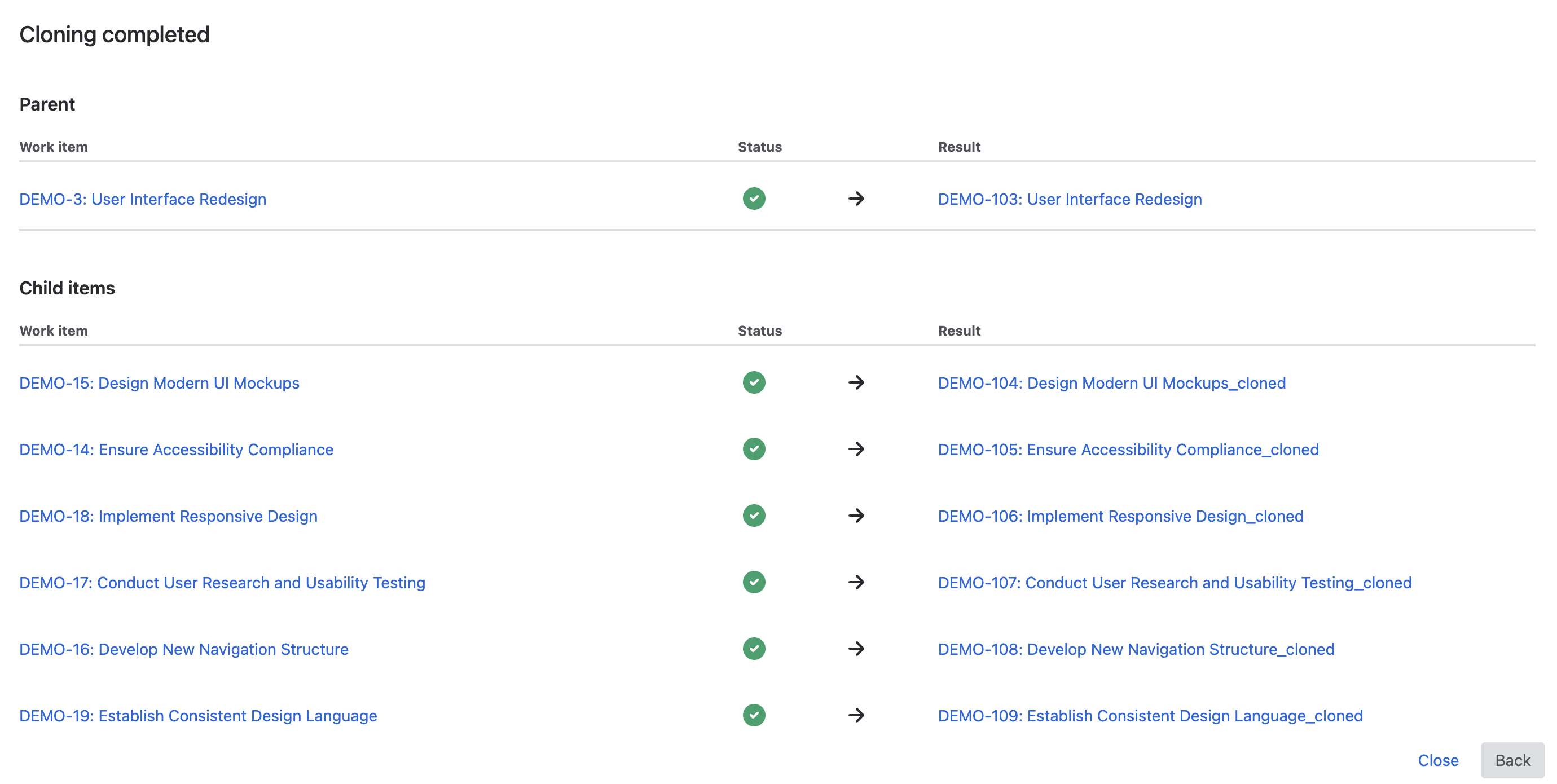Image resolution: width=1557 pixels, height=784 pixels.
Task: Click the arrow icon in the parent row
Action: click(x=856, y=199)
